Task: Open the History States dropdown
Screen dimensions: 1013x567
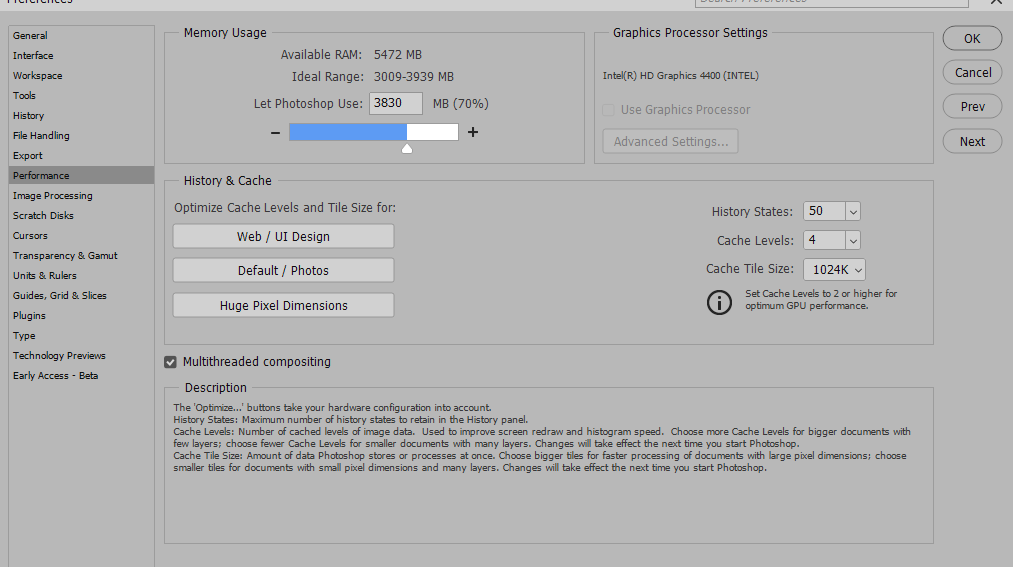Action: (853, 211)
